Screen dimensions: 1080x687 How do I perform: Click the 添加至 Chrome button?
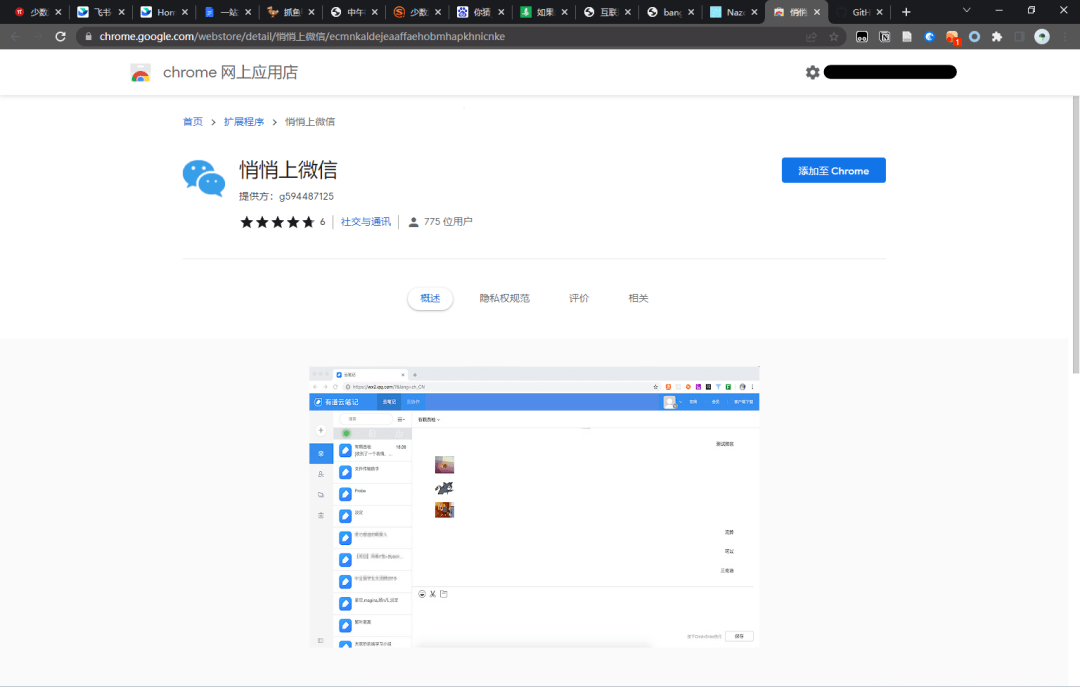click(x=833, y=170)
